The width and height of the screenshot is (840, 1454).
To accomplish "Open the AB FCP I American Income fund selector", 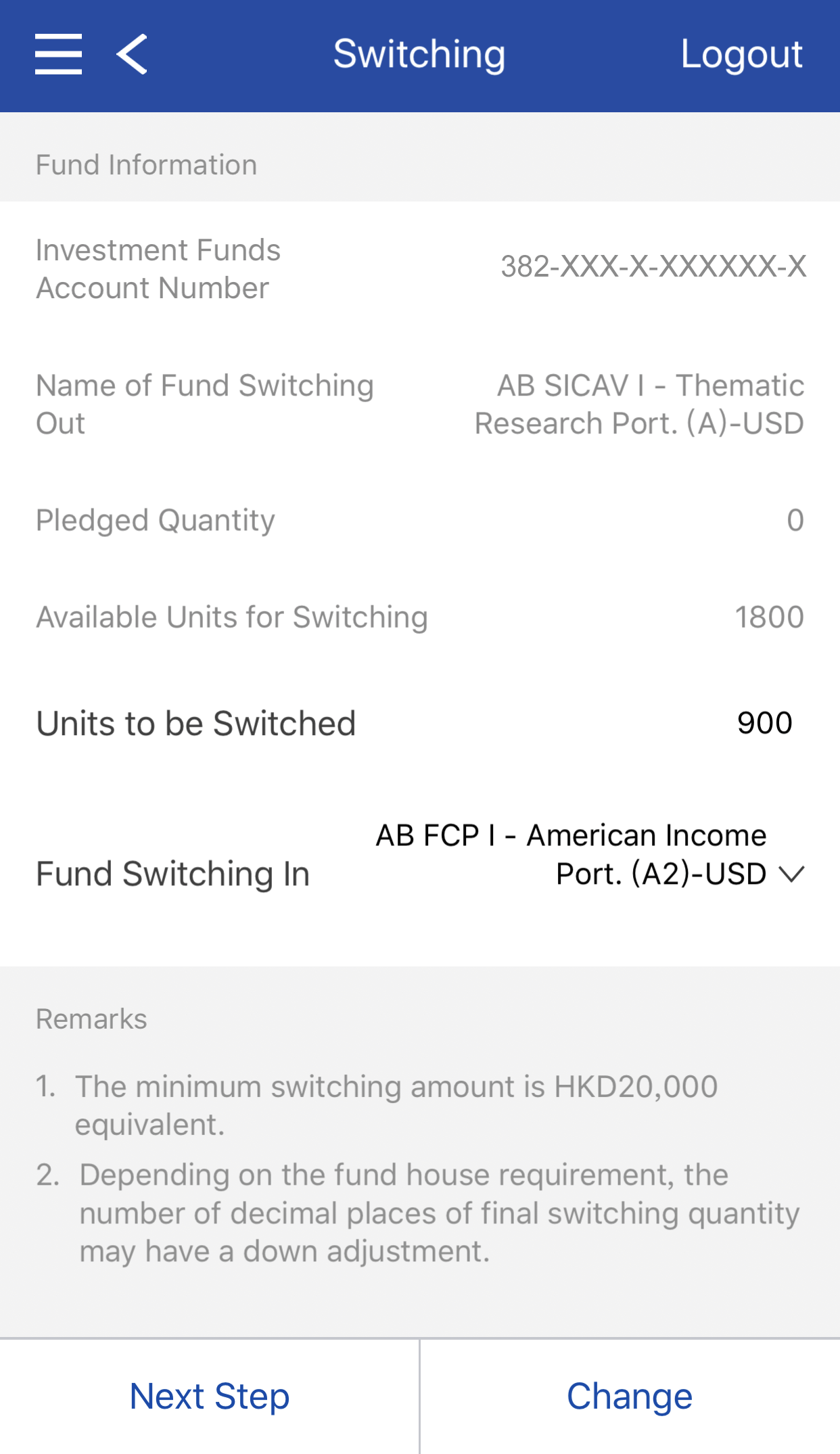I will 571,855.
